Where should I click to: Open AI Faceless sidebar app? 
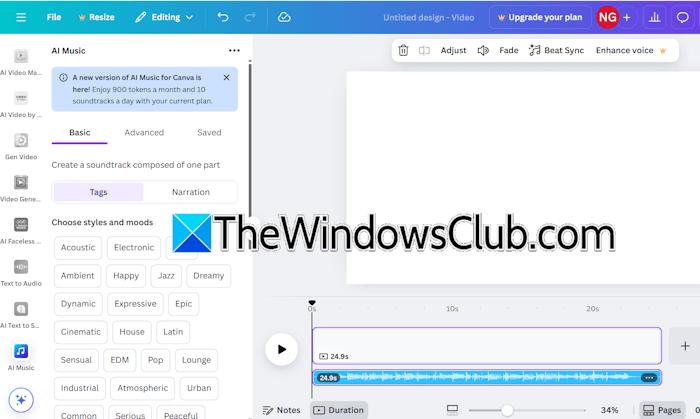coord(21,231)
